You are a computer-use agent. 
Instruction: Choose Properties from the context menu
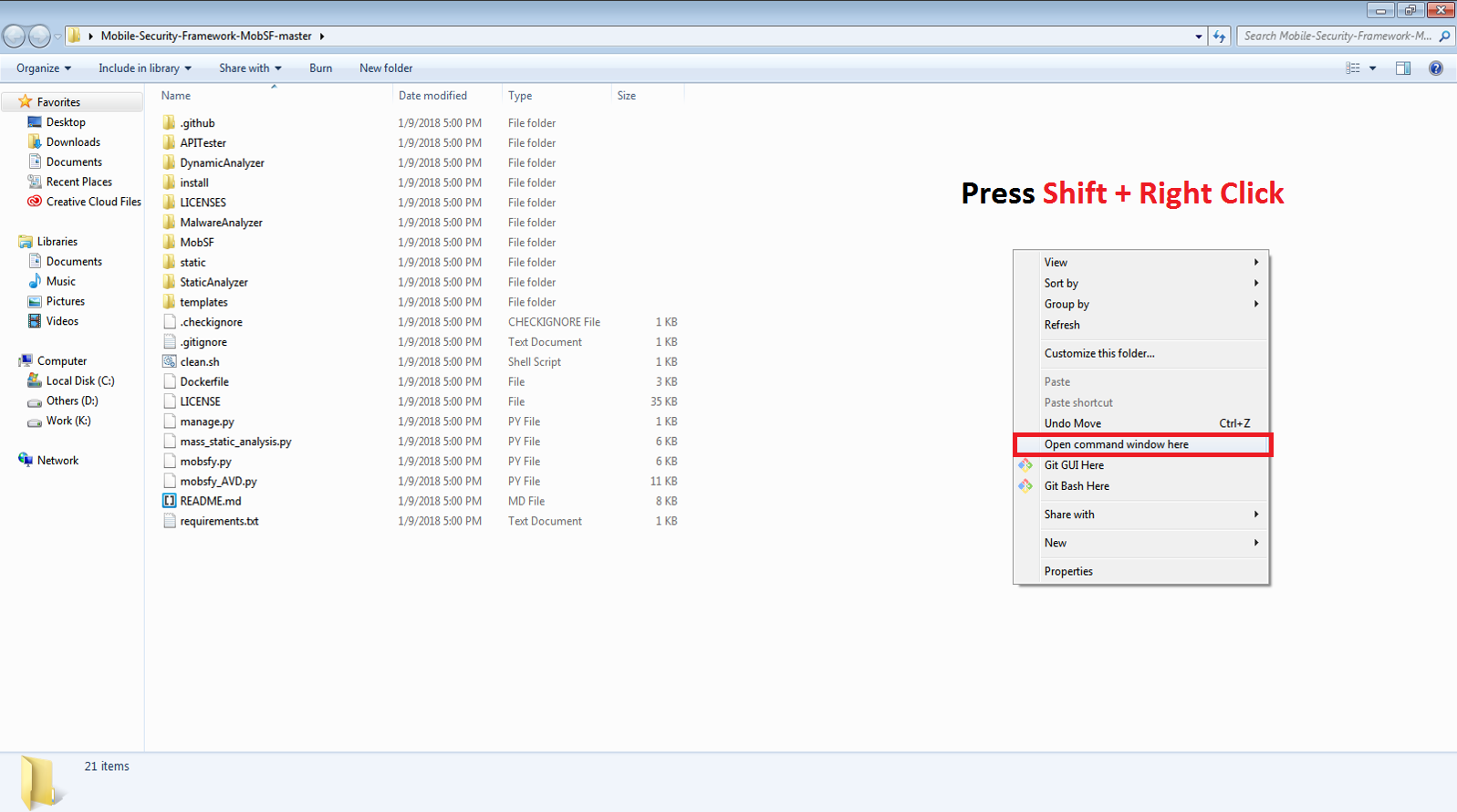click(1141, 571)
